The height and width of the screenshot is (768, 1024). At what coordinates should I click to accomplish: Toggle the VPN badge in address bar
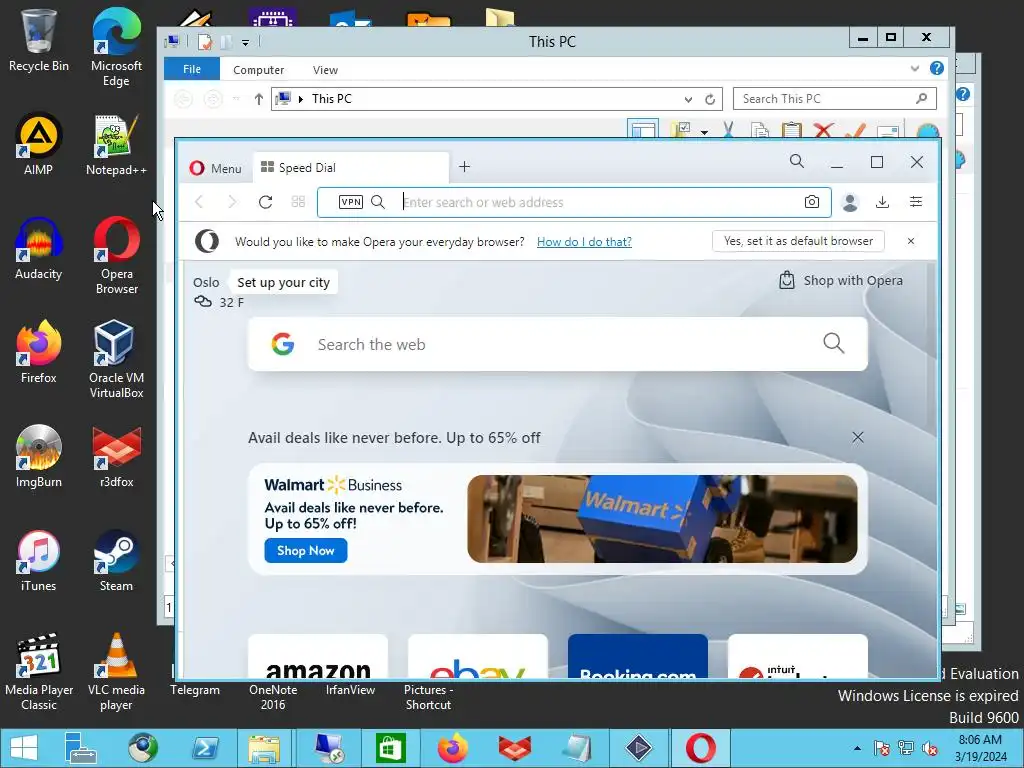(351, 202)
